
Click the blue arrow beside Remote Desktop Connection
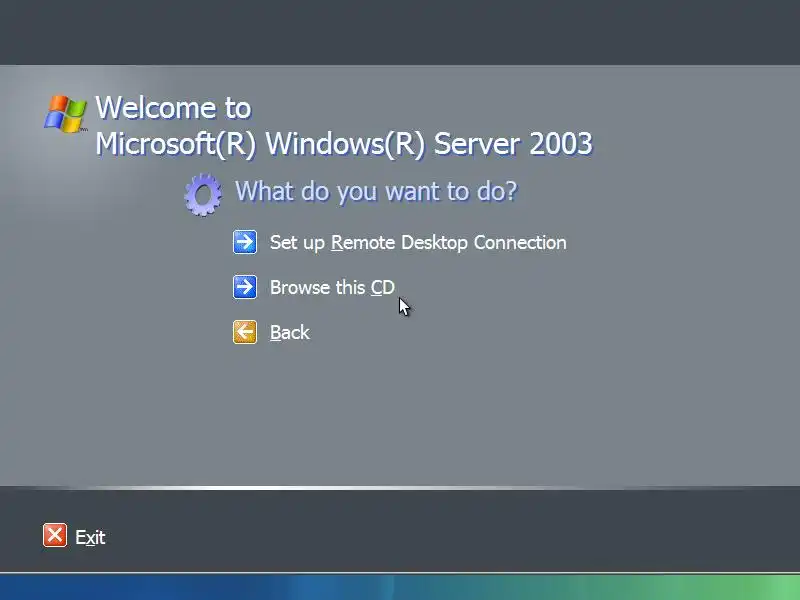245,242
